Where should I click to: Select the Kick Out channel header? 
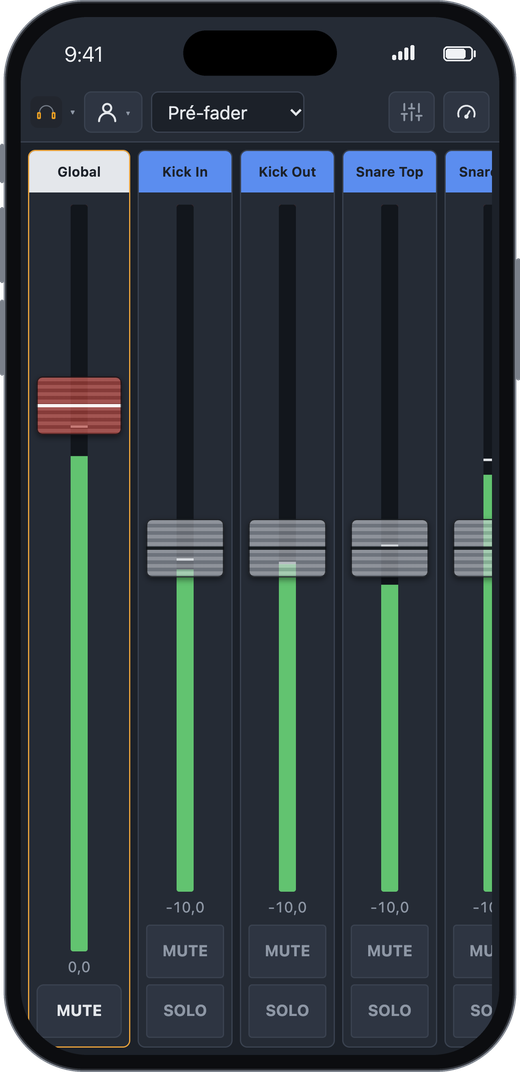[x=287, y=172]
